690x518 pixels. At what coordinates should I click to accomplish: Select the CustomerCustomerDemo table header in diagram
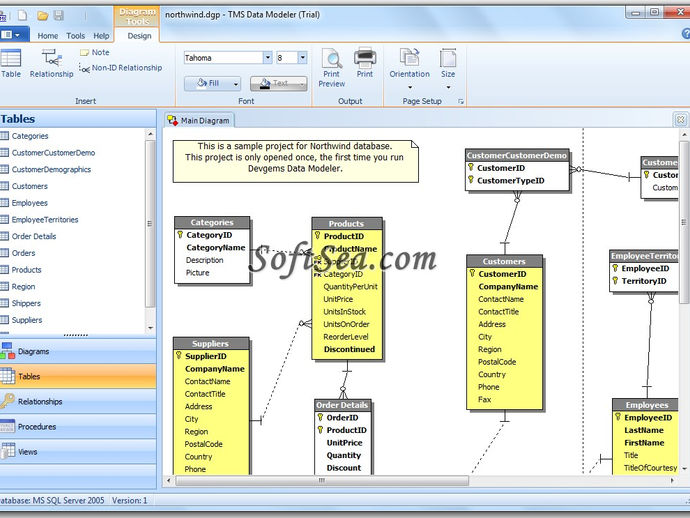pyautogui.click(x=517, y=155)
